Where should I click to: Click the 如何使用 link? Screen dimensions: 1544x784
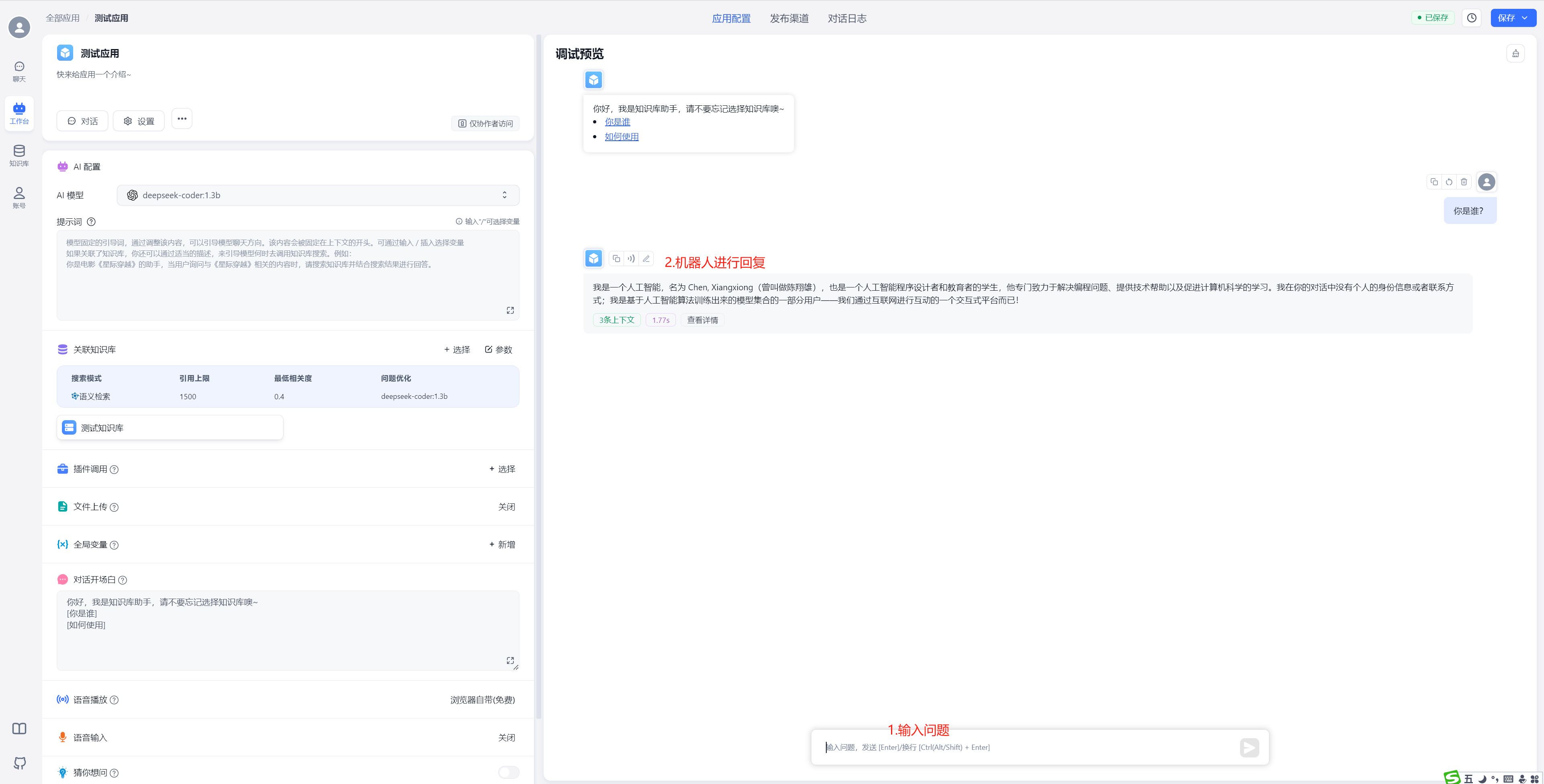click(x=622, y=137)
